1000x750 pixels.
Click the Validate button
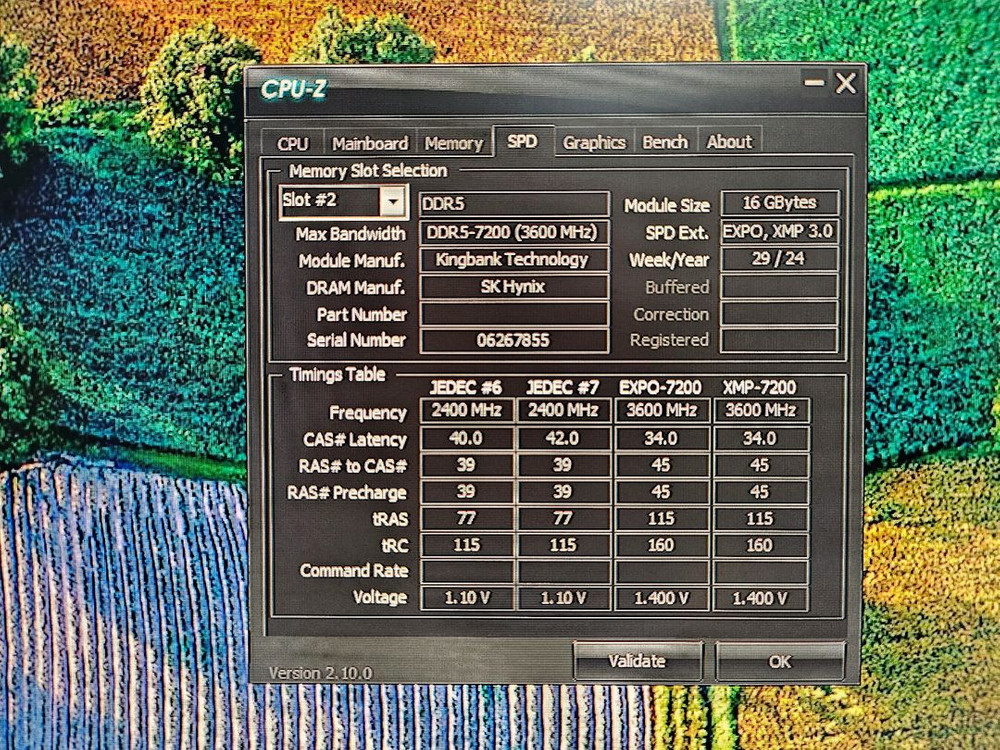coord(637,661)
